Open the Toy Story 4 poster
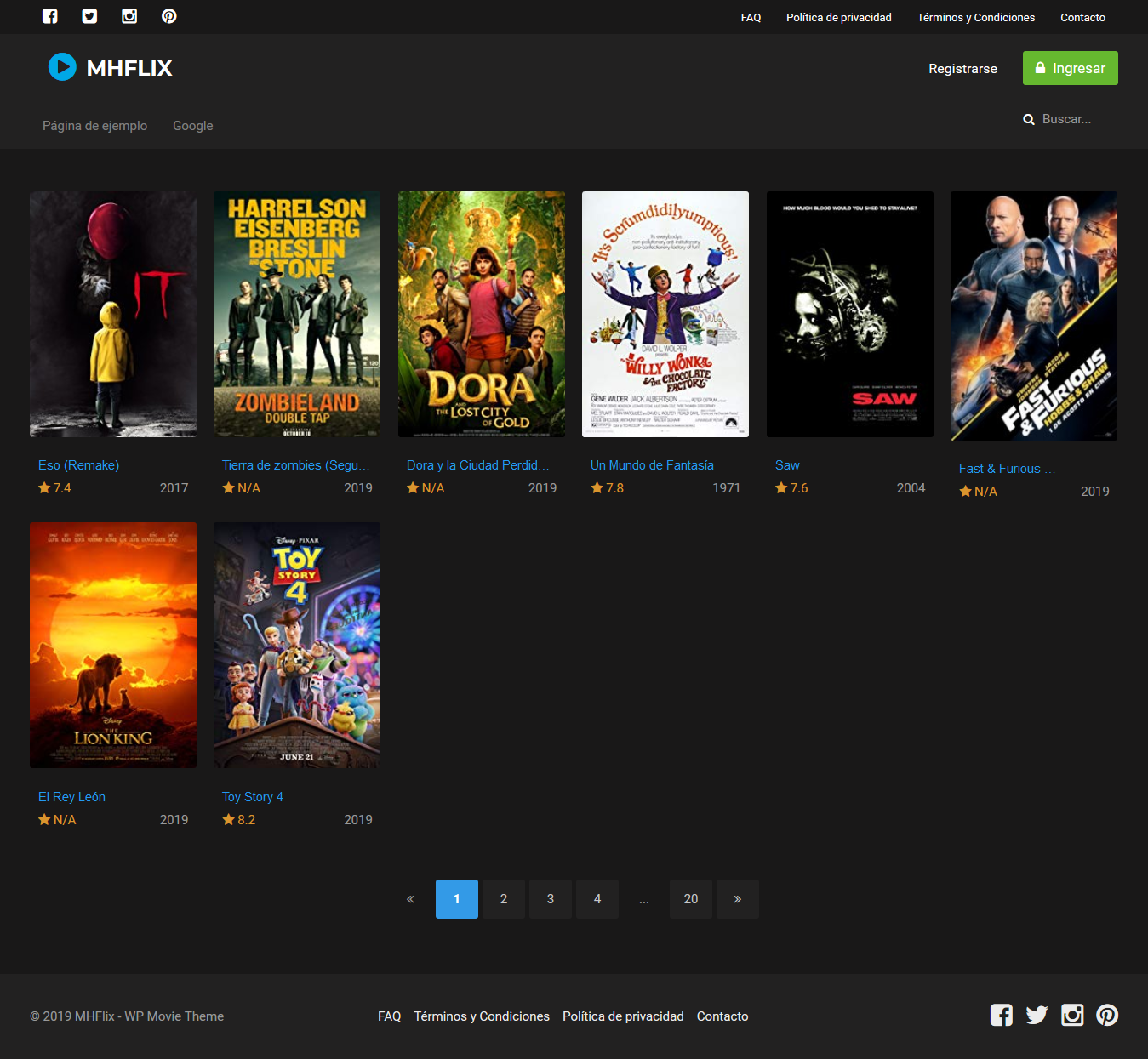The image size is (1148, 1059). [297, 645]
